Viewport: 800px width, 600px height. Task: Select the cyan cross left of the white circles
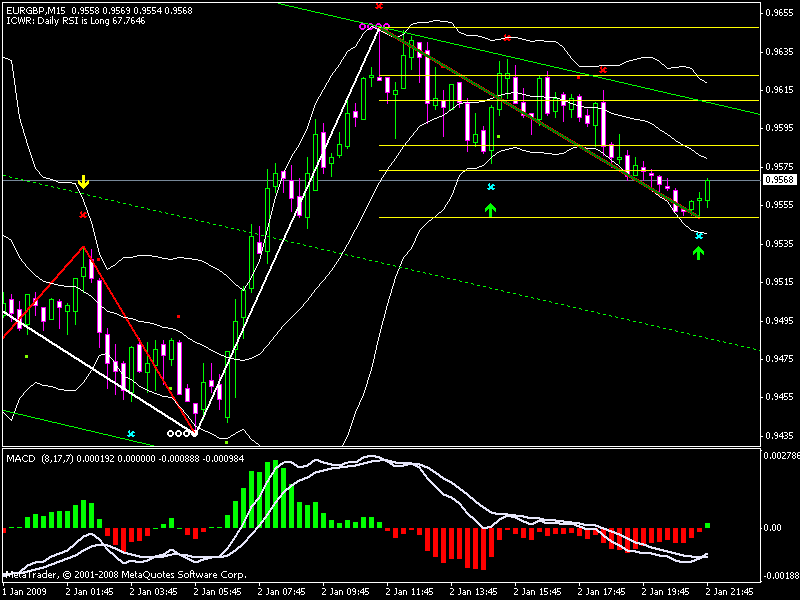click(x=131, y=433)
